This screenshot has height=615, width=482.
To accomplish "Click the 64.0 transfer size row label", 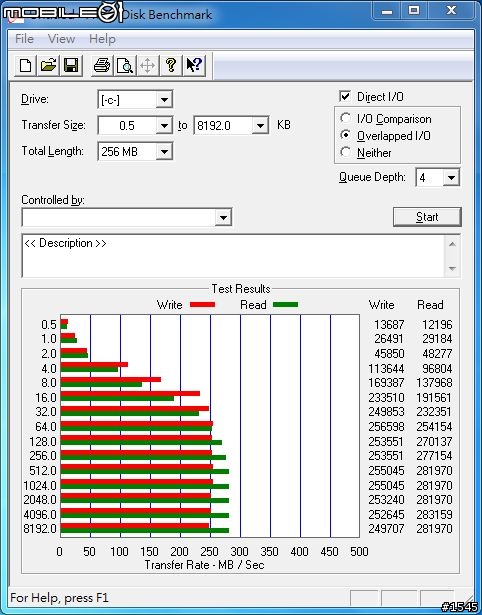I will (x=46, y=426).
